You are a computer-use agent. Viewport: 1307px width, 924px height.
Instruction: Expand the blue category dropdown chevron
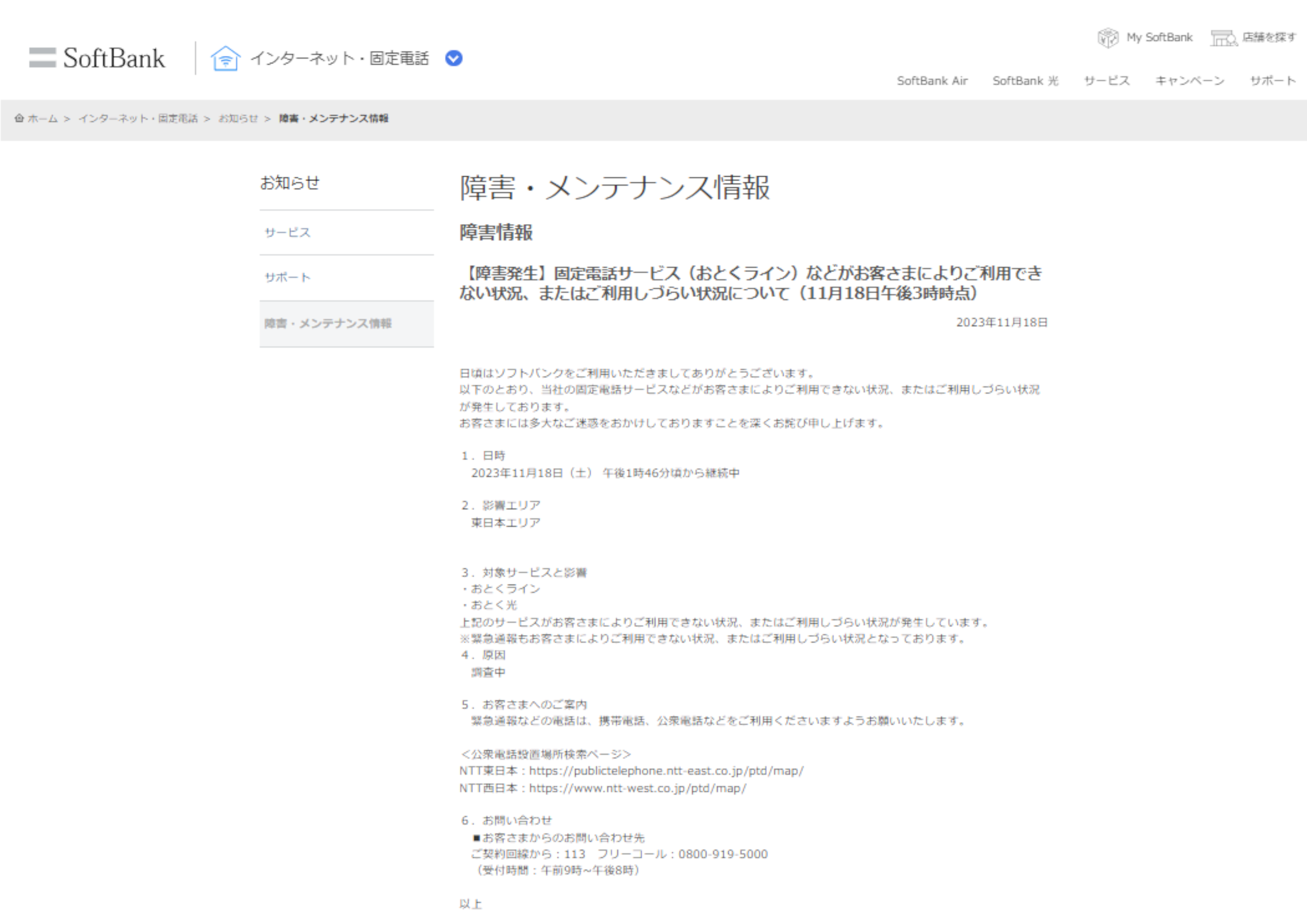[x=454, y=58]
